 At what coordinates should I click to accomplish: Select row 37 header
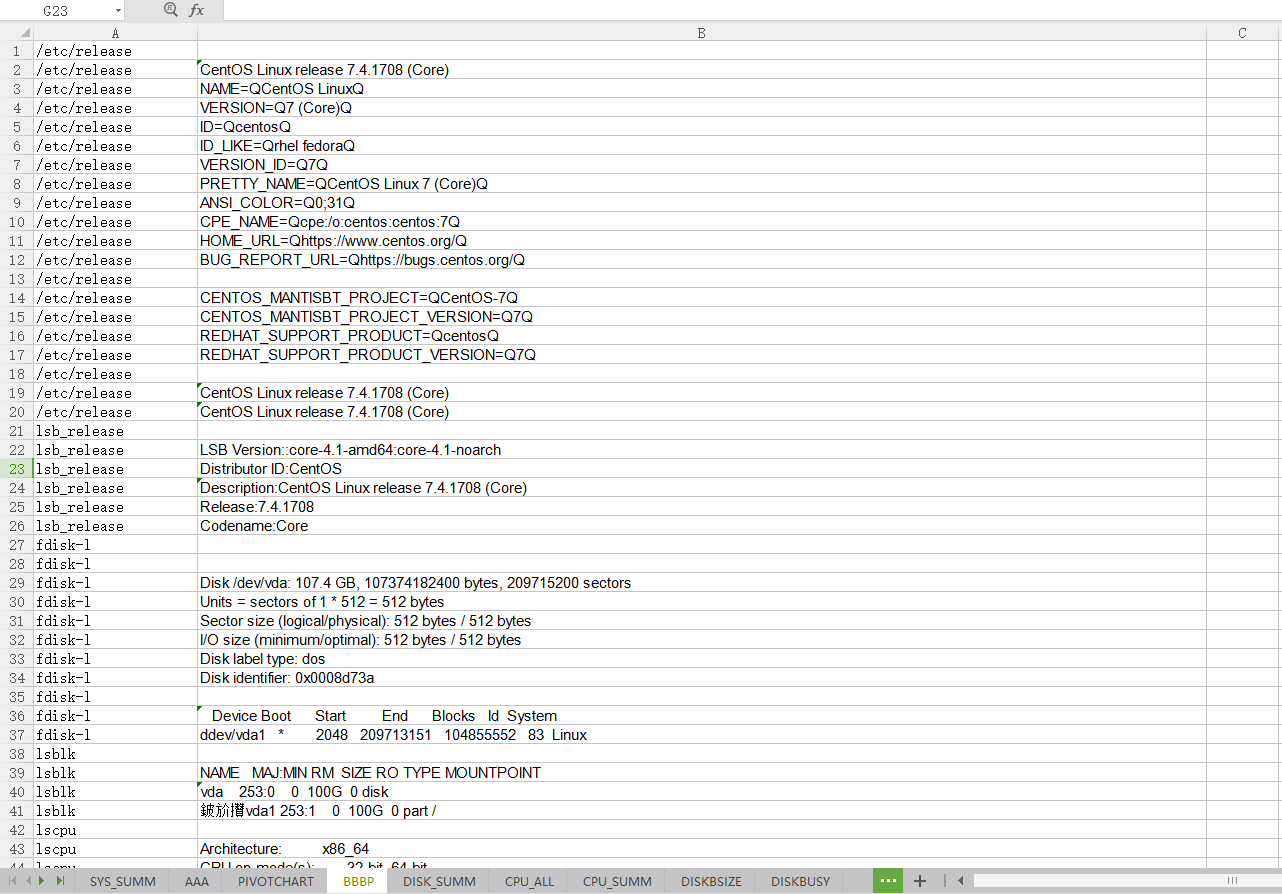16,735
